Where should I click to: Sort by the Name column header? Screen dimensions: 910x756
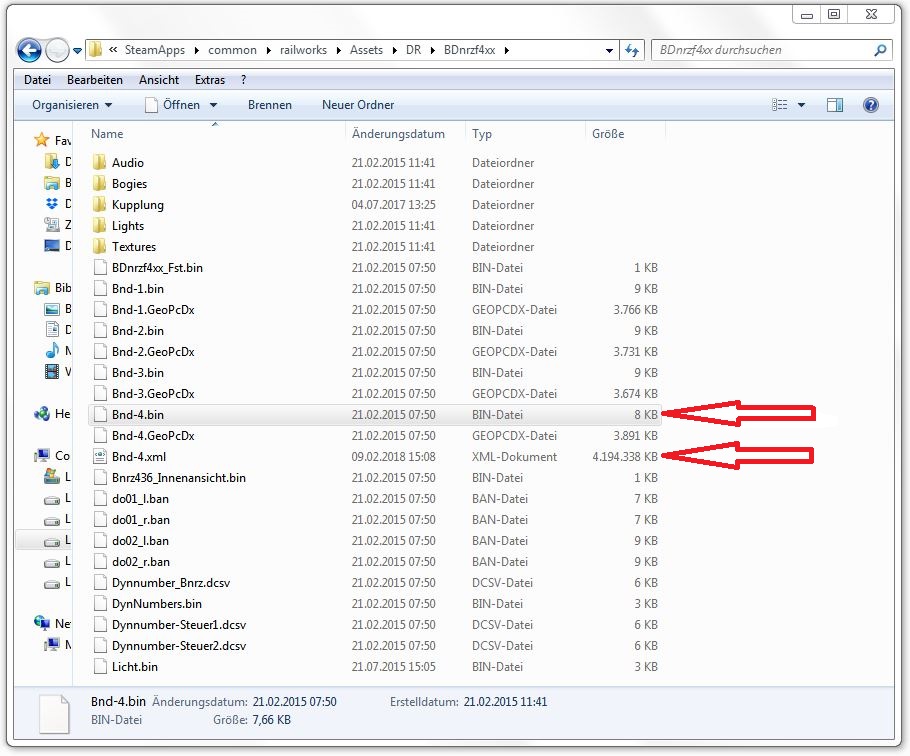click(107, 134)
